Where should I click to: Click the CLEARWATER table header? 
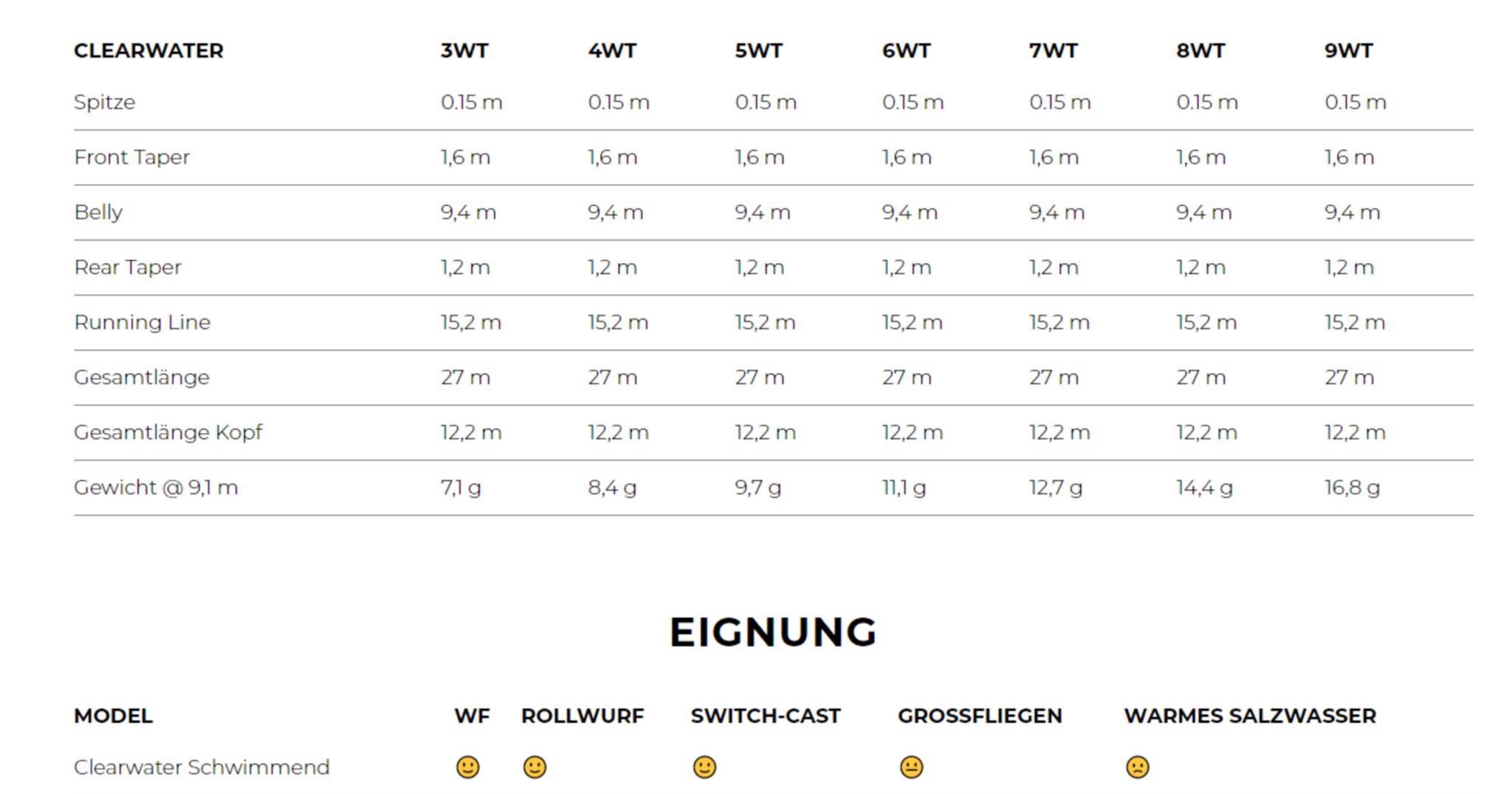148,51
